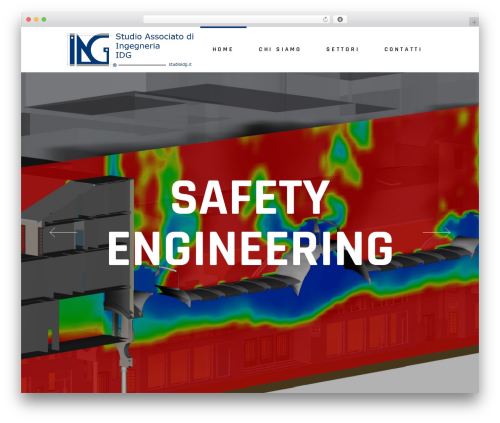This screenshot has height=423, width=500.
Task: Show previous slide with left arrow
Action: click(x=63, y=232)
